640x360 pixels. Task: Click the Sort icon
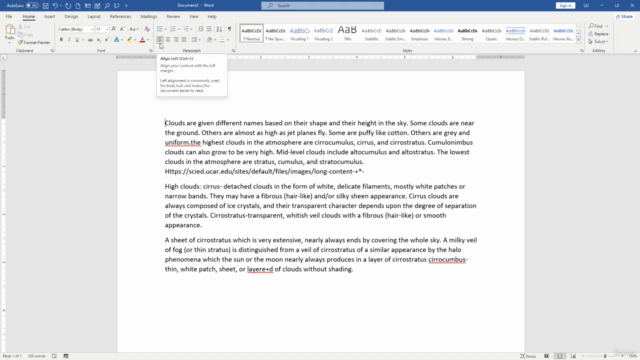point(219,29)
